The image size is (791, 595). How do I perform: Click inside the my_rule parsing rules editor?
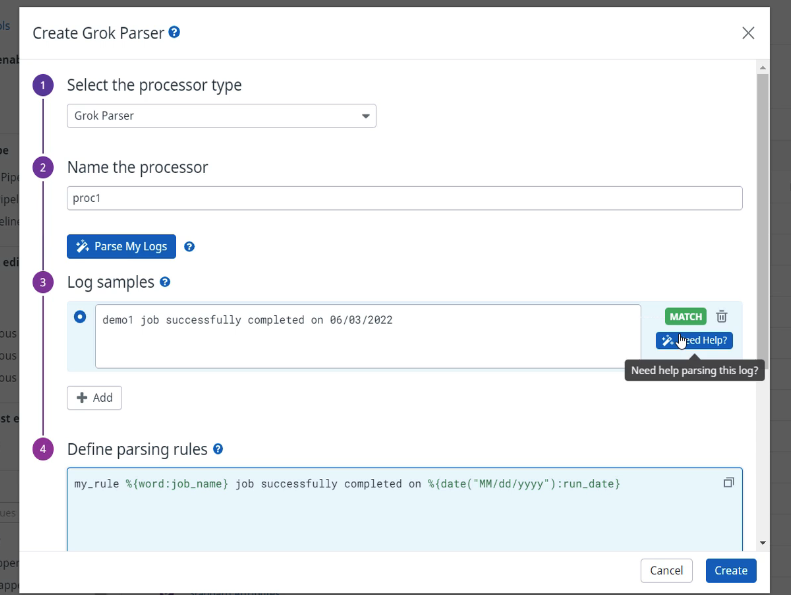(405, 509)
